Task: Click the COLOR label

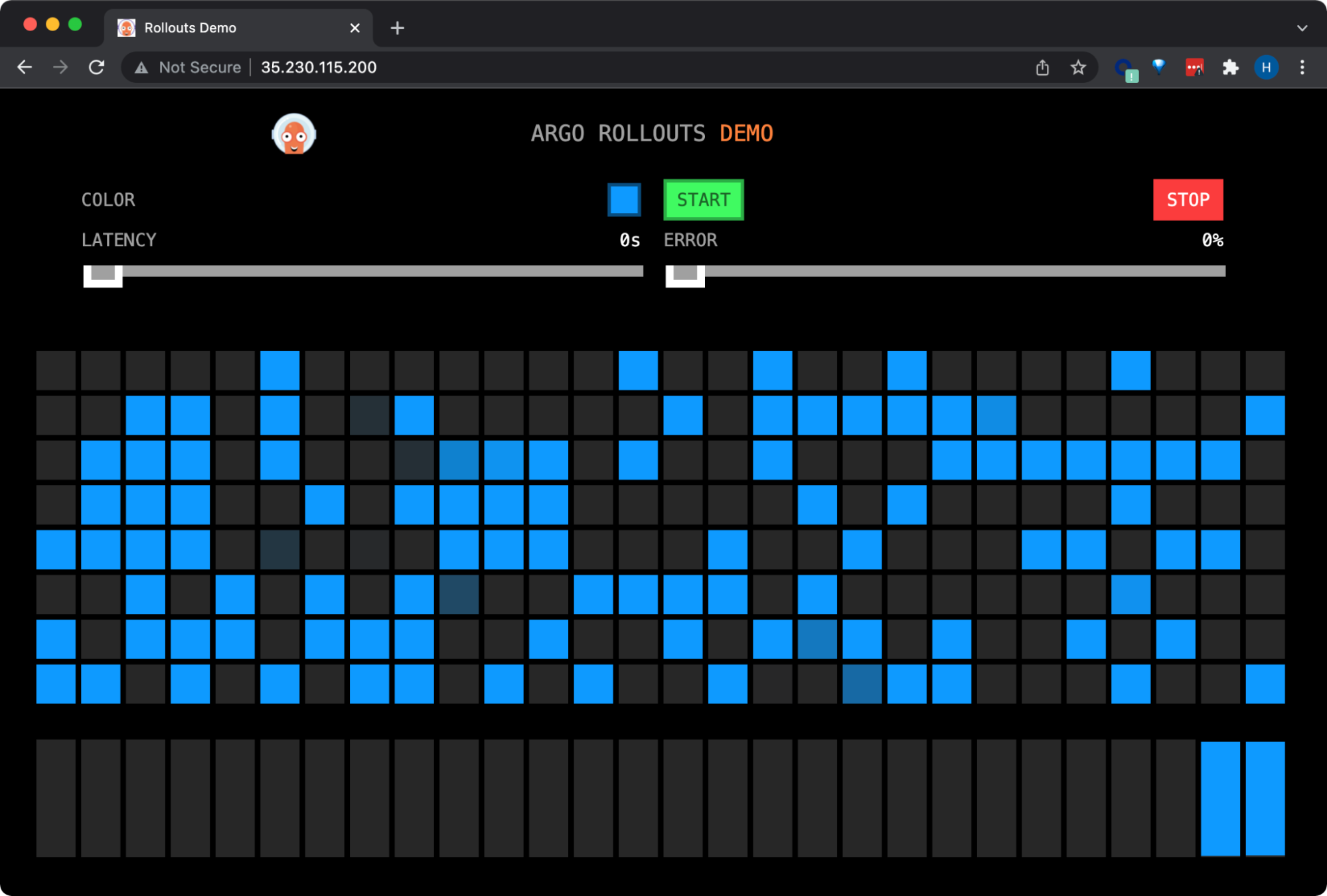Action: (x=108, y=200)
